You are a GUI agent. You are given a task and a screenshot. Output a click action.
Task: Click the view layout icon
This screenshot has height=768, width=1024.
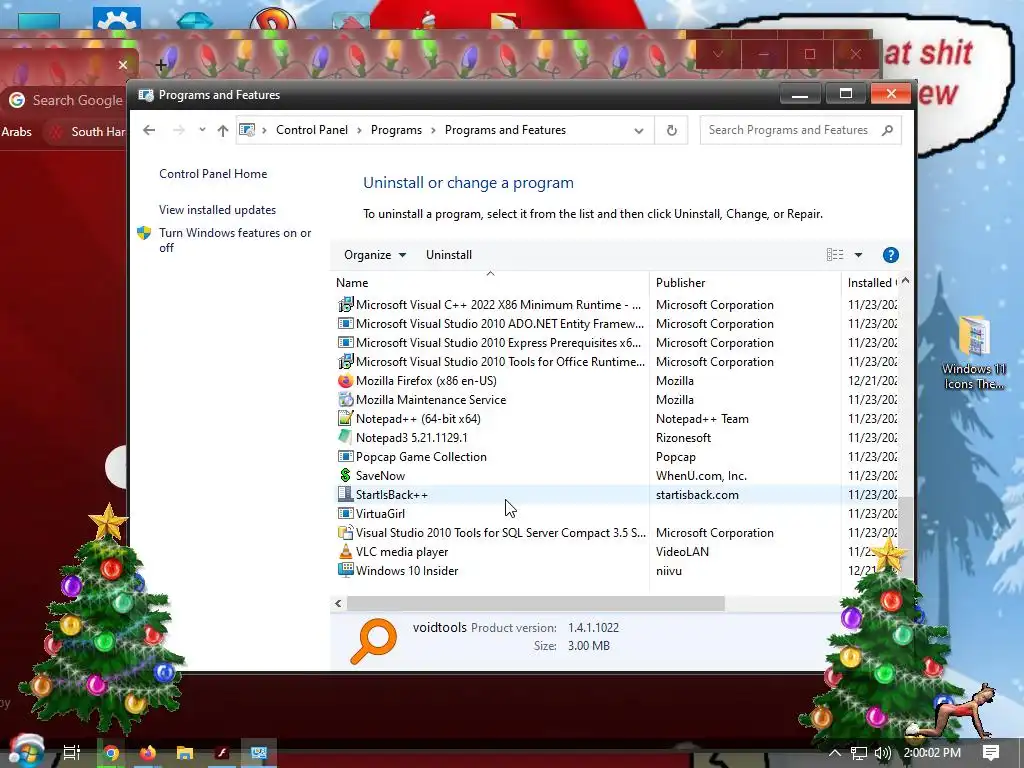click(835, 255)
